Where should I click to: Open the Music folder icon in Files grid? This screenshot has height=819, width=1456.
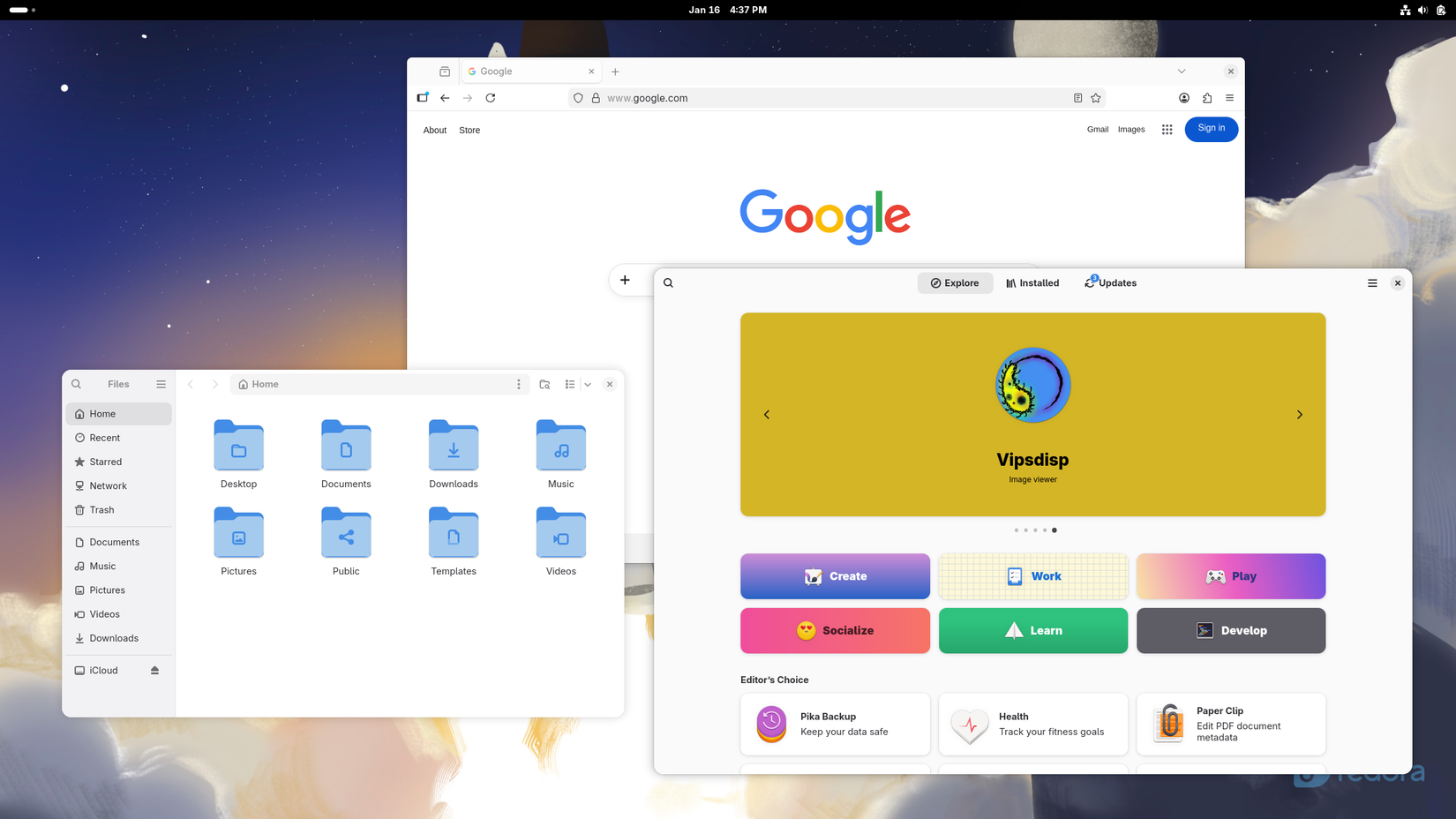561,446
